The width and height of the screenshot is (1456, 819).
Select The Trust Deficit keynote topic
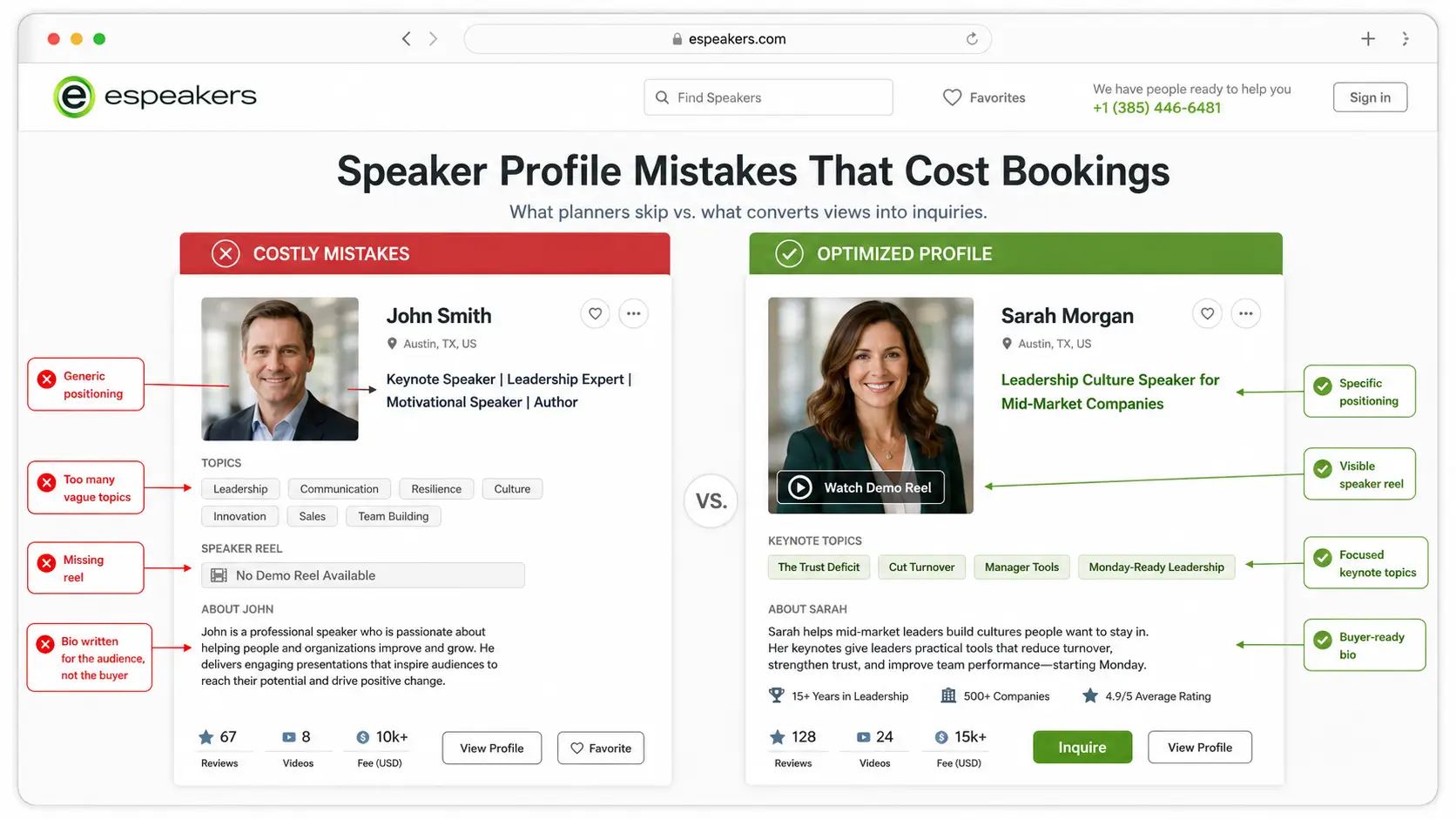point(819,567)
